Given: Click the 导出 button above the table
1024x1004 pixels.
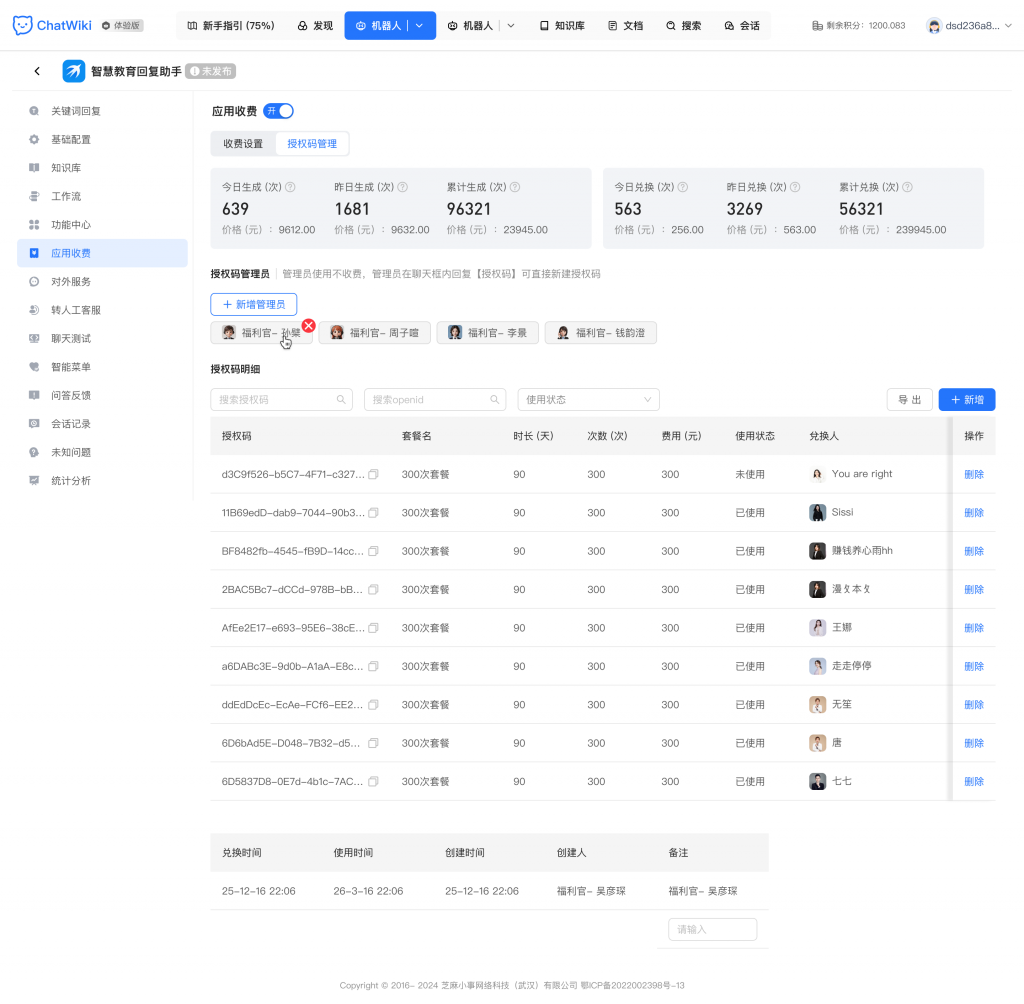Looking at the screenshot, I should [909, 399].
